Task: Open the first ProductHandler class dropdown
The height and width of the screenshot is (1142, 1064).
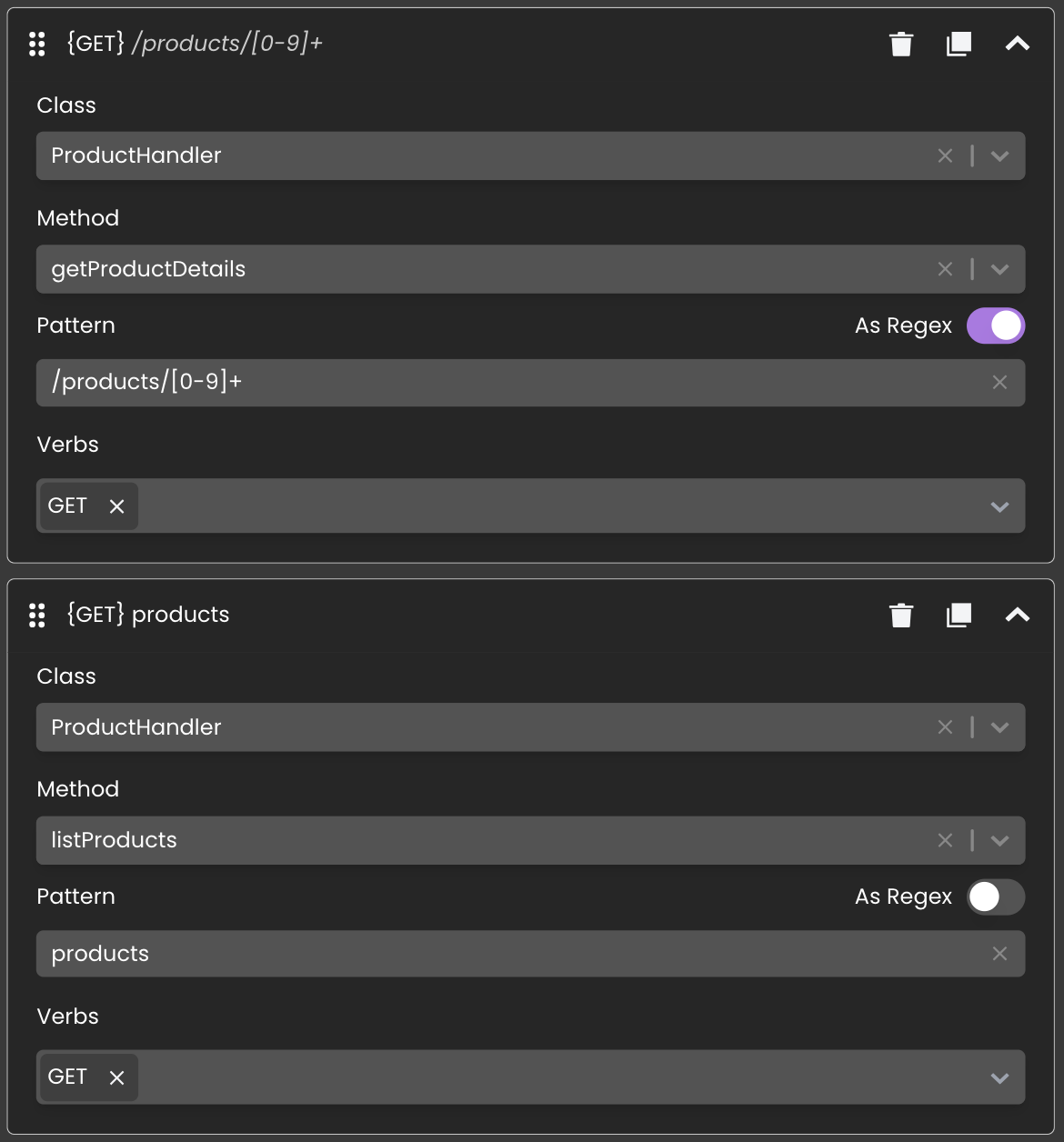Action: pos(999,156)
